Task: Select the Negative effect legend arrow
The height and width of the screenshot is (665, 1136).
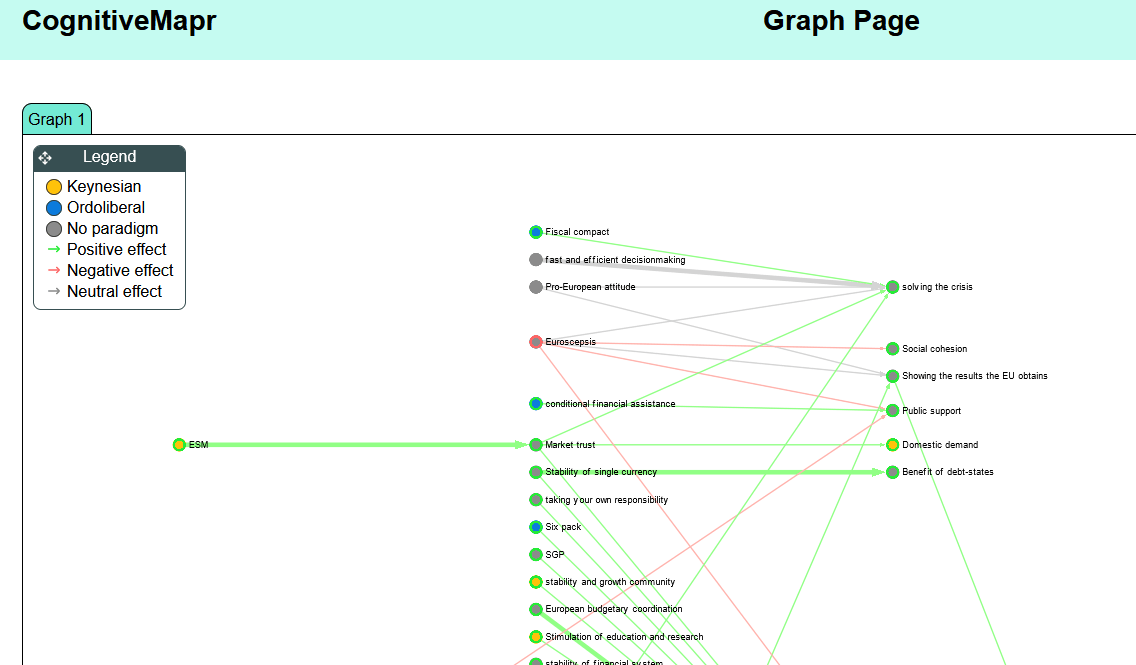Action: click(x=55, y=270)
